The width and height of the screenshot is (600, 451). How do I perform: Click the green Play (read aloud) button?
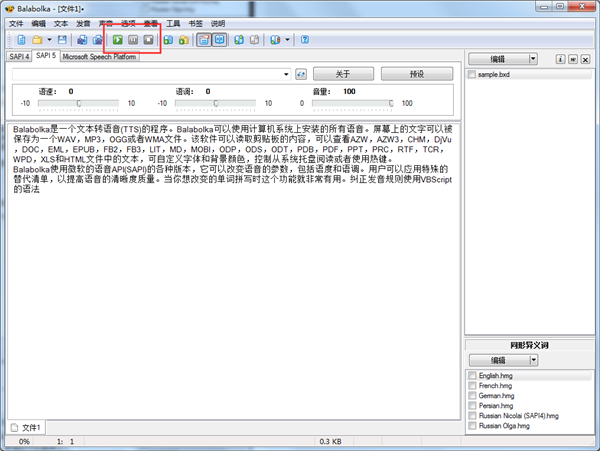[117, 40]
